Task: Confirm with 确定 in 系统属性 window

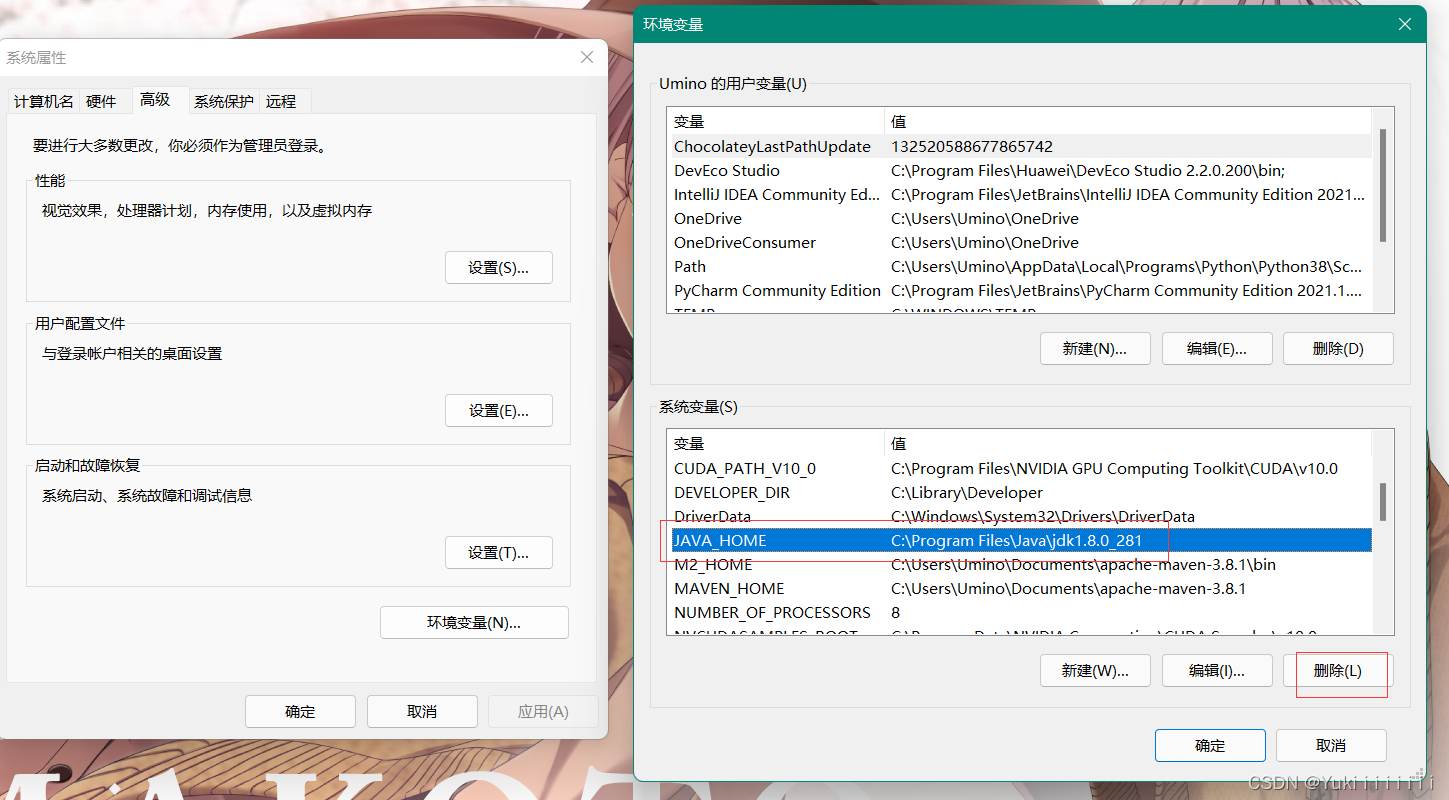Action: (300, 711)
